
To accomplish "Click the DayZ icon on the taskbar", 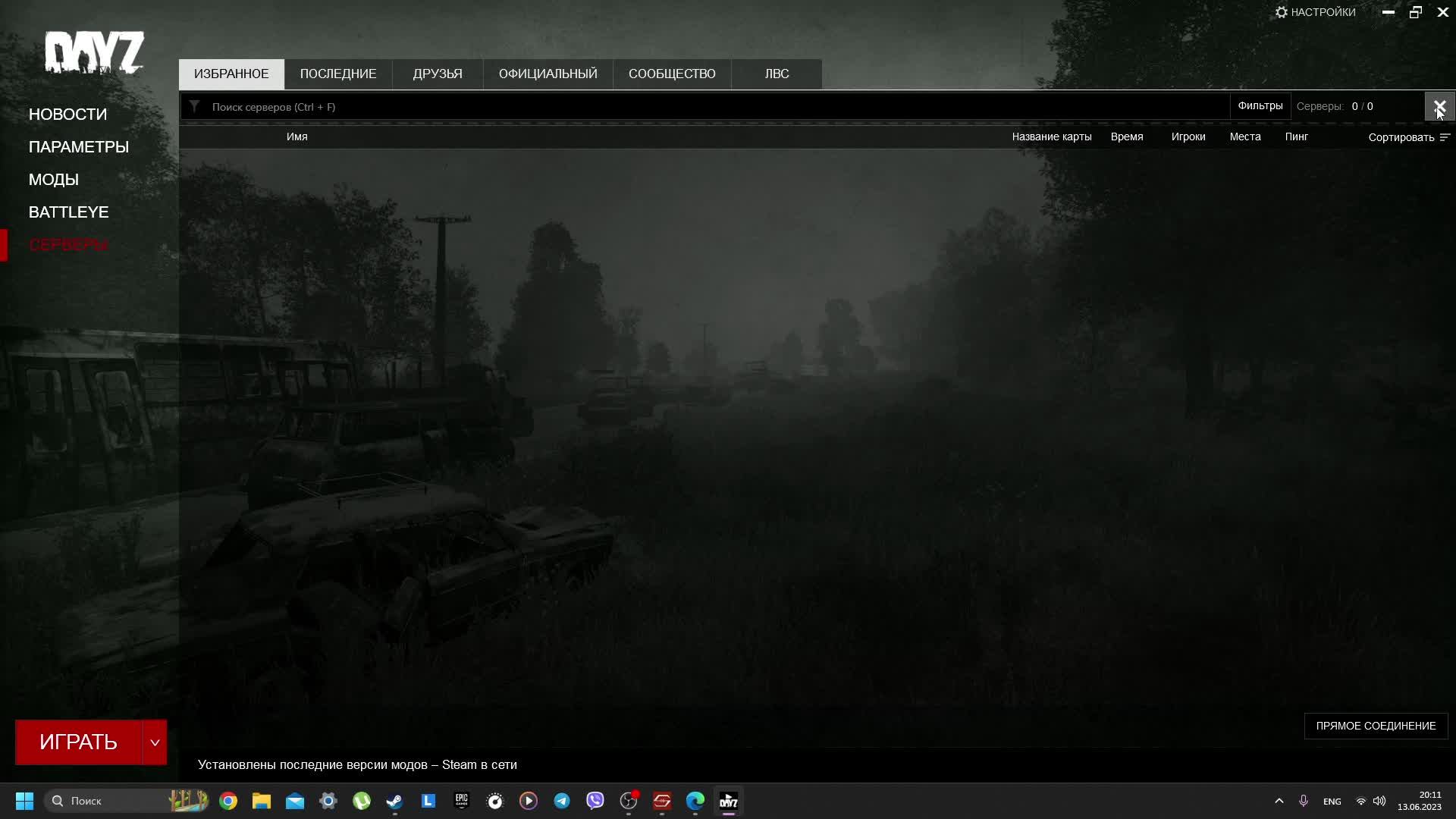I will (728, 801).
